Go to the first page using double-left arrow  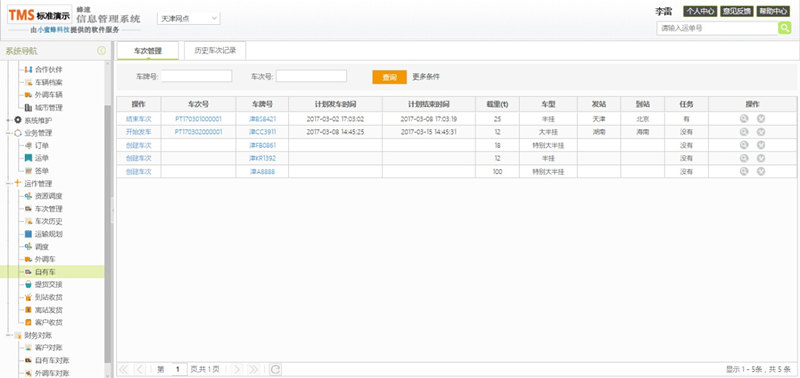(124, 369)
